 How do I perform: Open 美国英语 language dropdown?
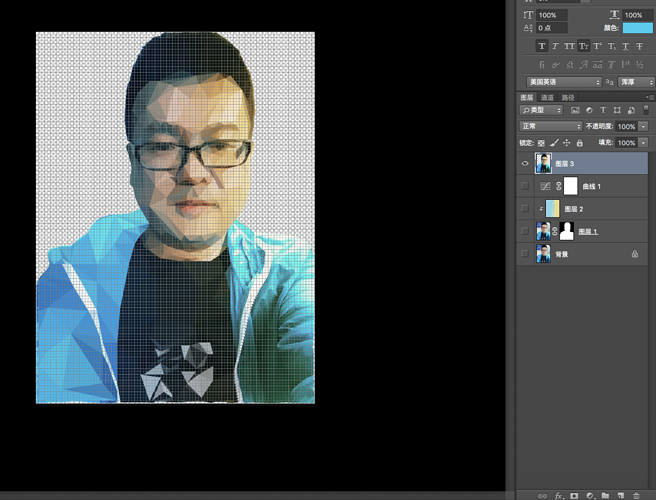(564, 82)
